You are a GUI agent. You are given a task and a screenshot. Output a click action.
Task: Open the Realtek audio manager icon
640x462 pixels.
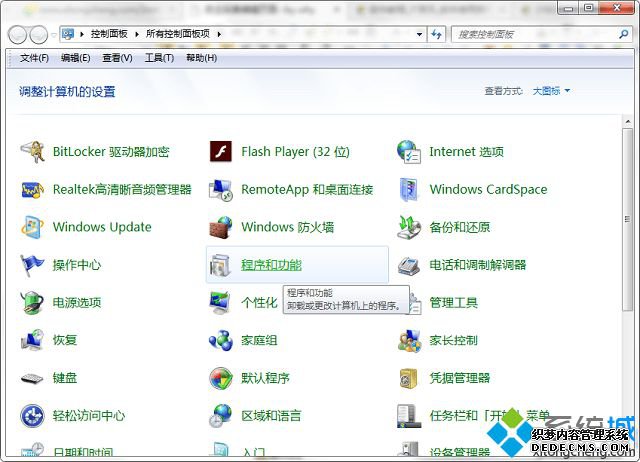pyautogui.click(x=32, y=189)
